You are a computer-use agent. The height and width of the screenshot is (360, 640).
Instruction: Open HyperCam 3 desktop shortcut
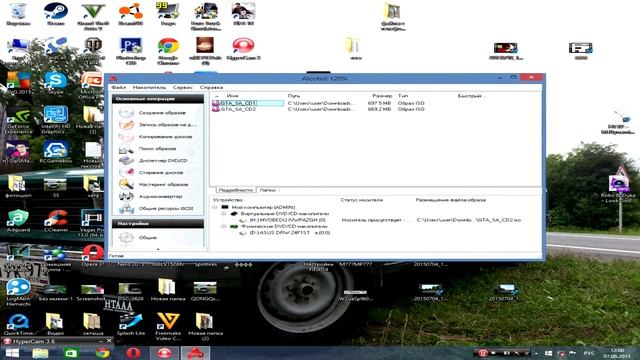pyautogui.click(x=243, y=49)
